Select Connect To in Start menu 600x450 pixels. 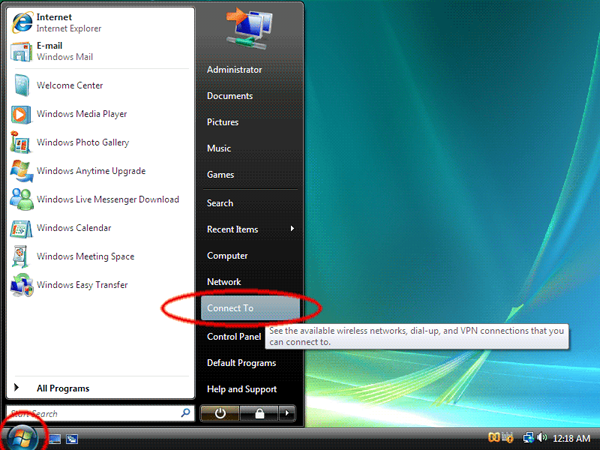(x=230, y=308)
